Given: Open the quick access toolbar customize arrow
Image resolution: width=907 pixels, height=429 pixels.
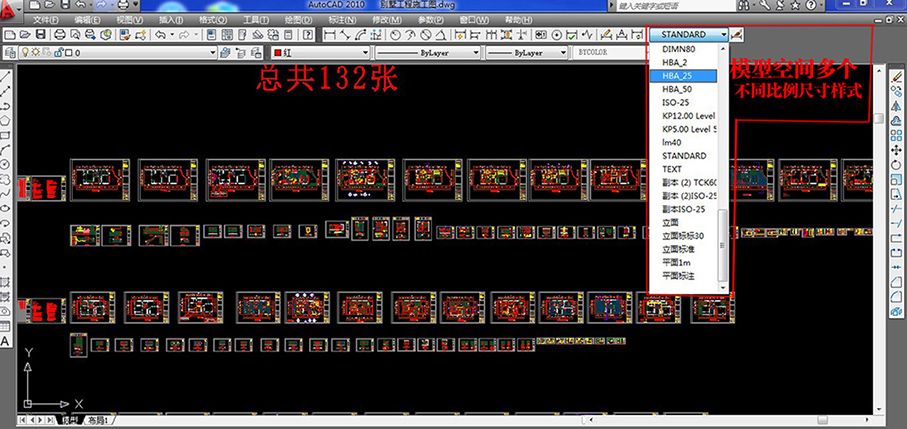Looking at the screenshot, I should coord(135,5).
